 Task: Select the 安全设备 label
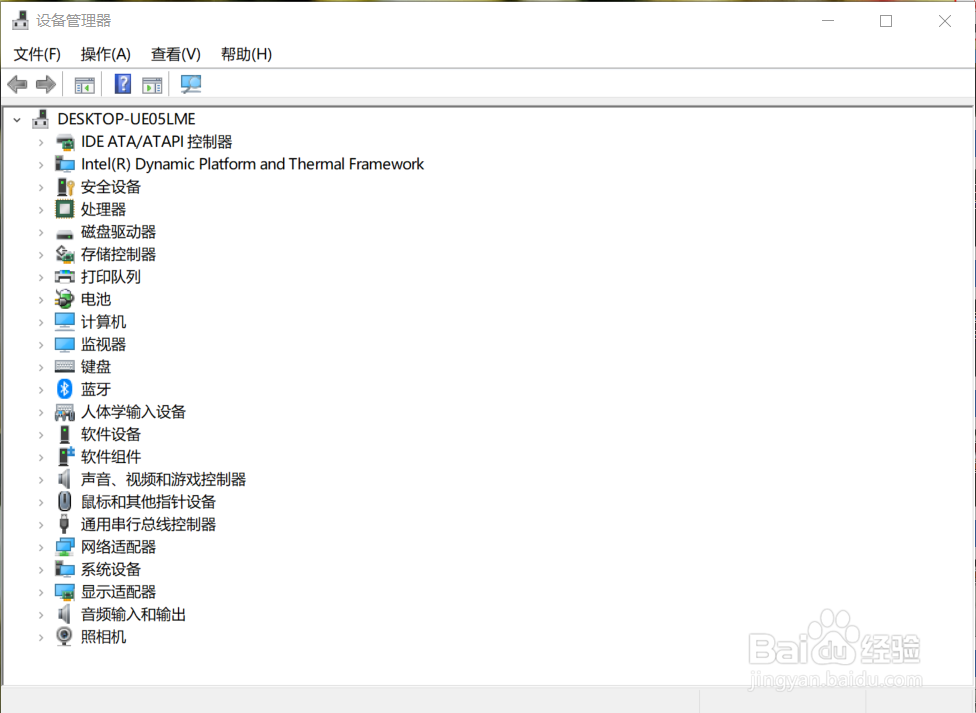pyautogui.click(x=111, y=187)
